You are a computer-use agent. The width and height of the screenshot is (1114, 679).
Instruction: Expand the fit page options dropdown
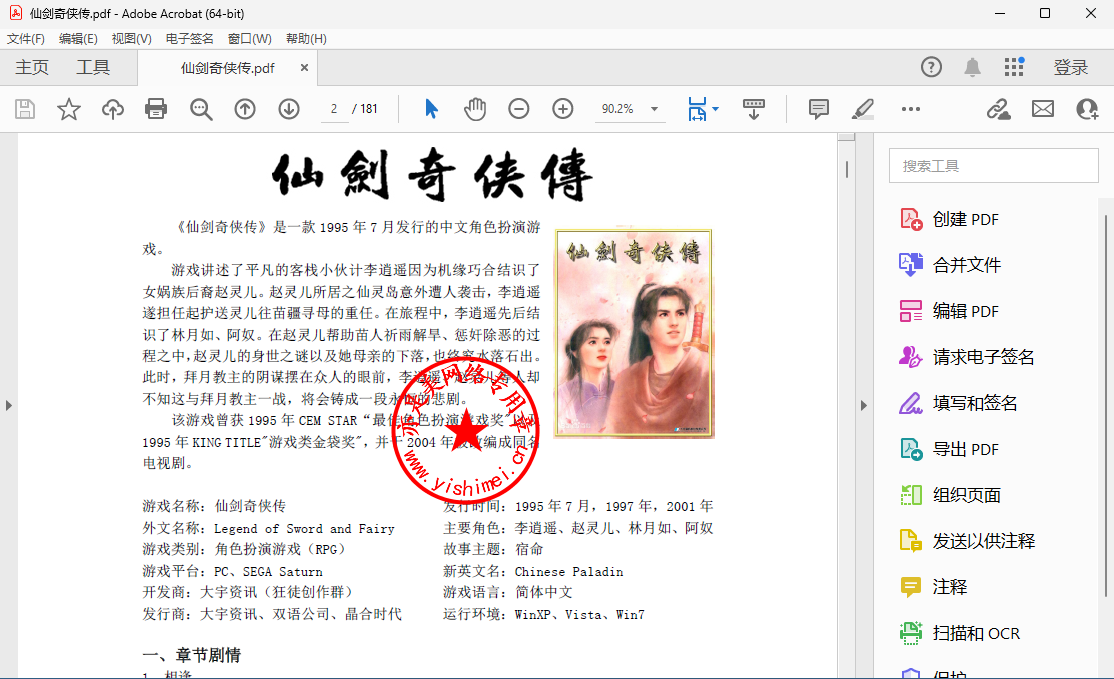click(x=716, y=109)
